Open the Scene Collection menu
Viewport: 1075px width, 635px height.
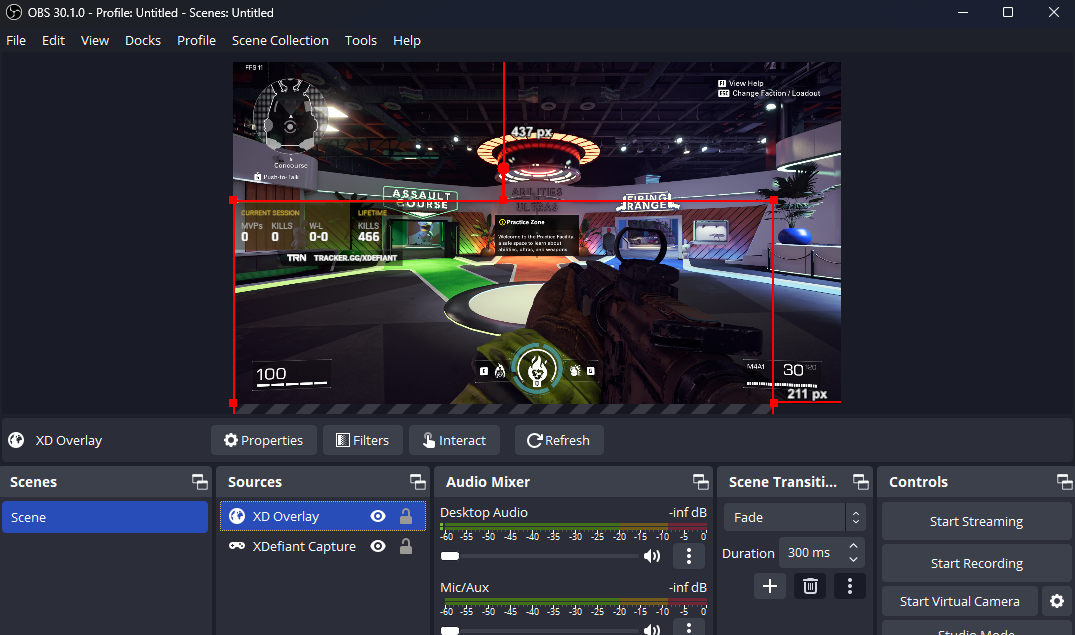coord(280,40)
